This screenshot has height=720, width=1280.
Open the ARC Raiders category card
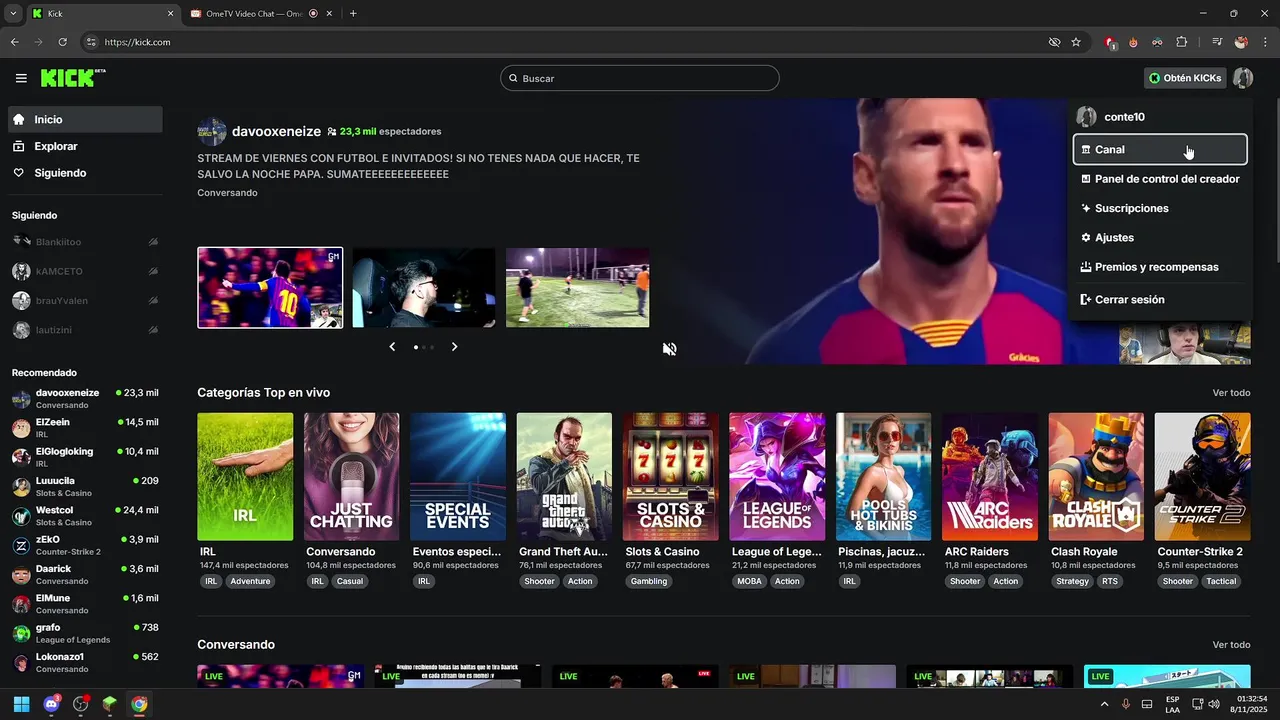pos(990,477)
